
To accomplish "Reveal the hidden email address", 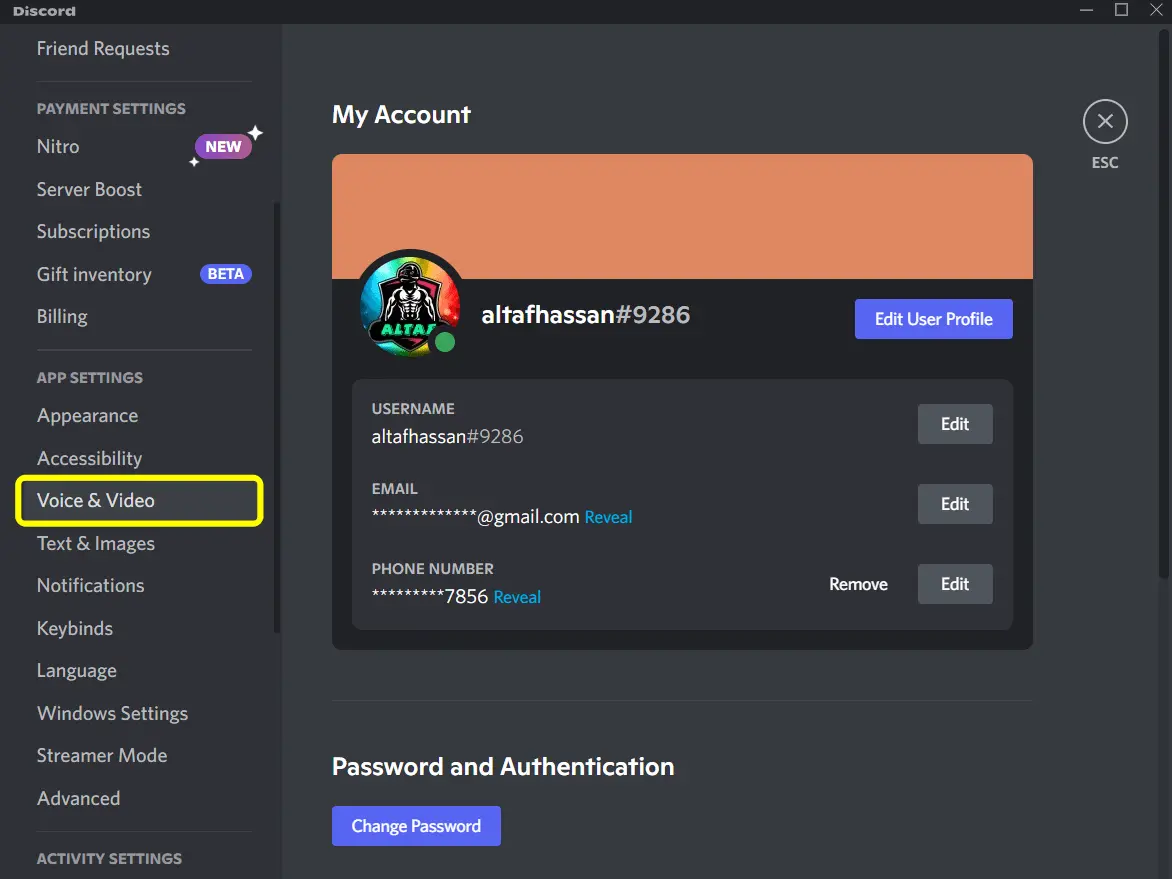I will click(608, 517).
